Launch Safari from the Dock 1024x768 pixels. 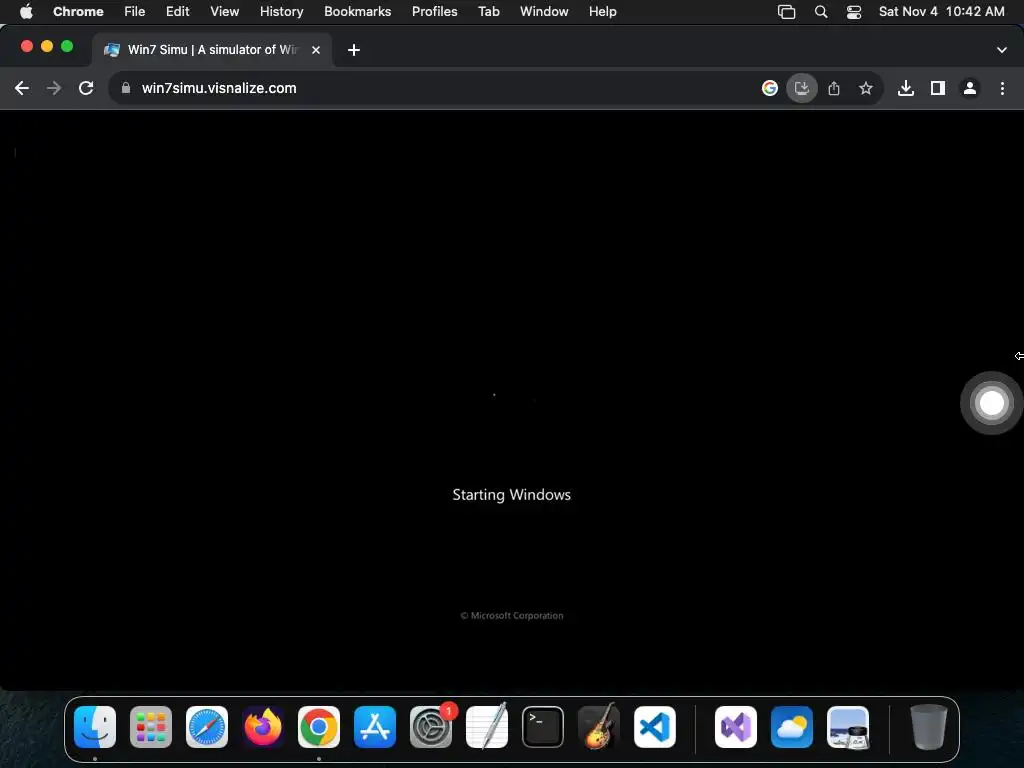point(207,727)
